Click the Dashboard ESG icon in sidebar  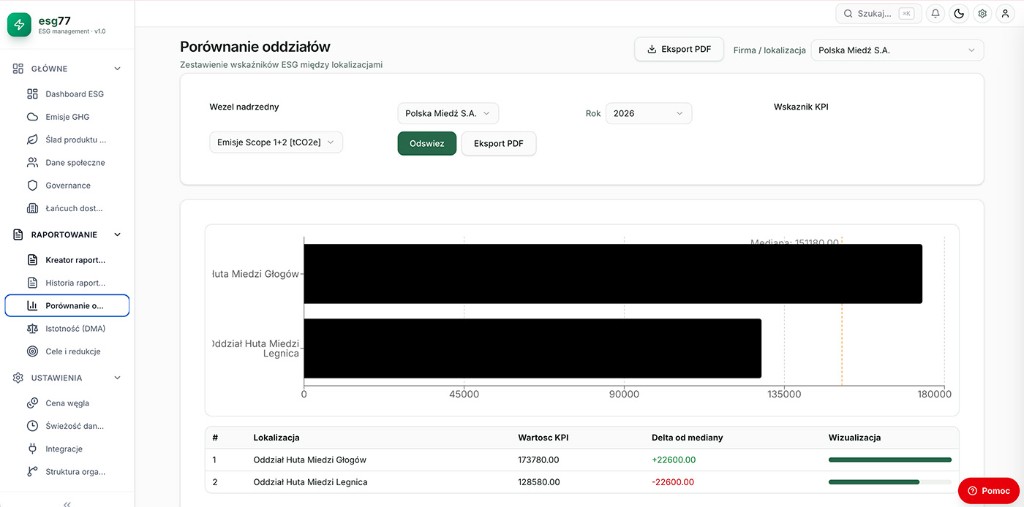click(x=33, y=94)
